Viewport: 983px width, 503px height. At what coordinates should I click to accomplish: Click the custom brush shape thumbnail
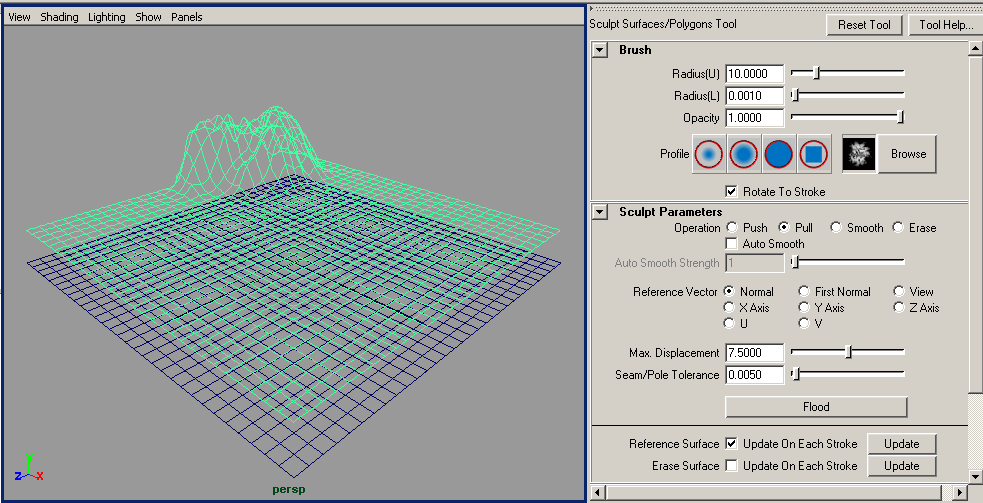point(858,154)
